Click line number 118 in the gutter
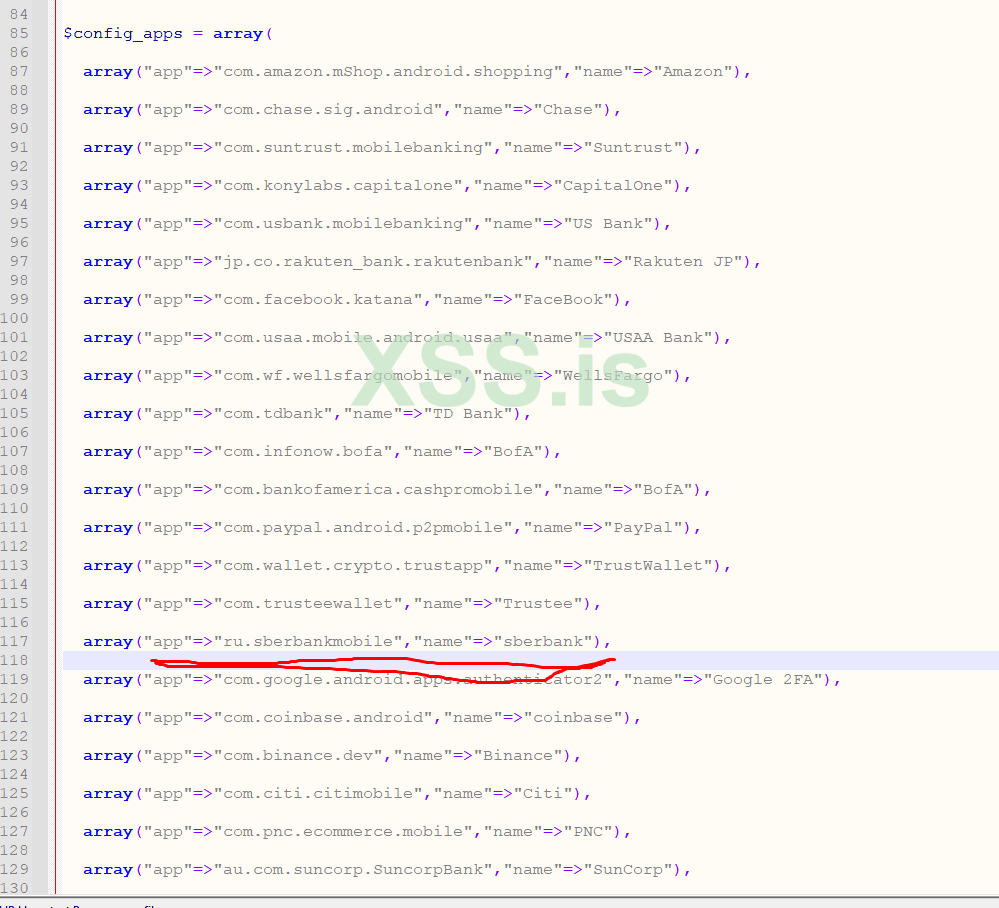Viewport: 999px width, 908px height. click(15, 660)
